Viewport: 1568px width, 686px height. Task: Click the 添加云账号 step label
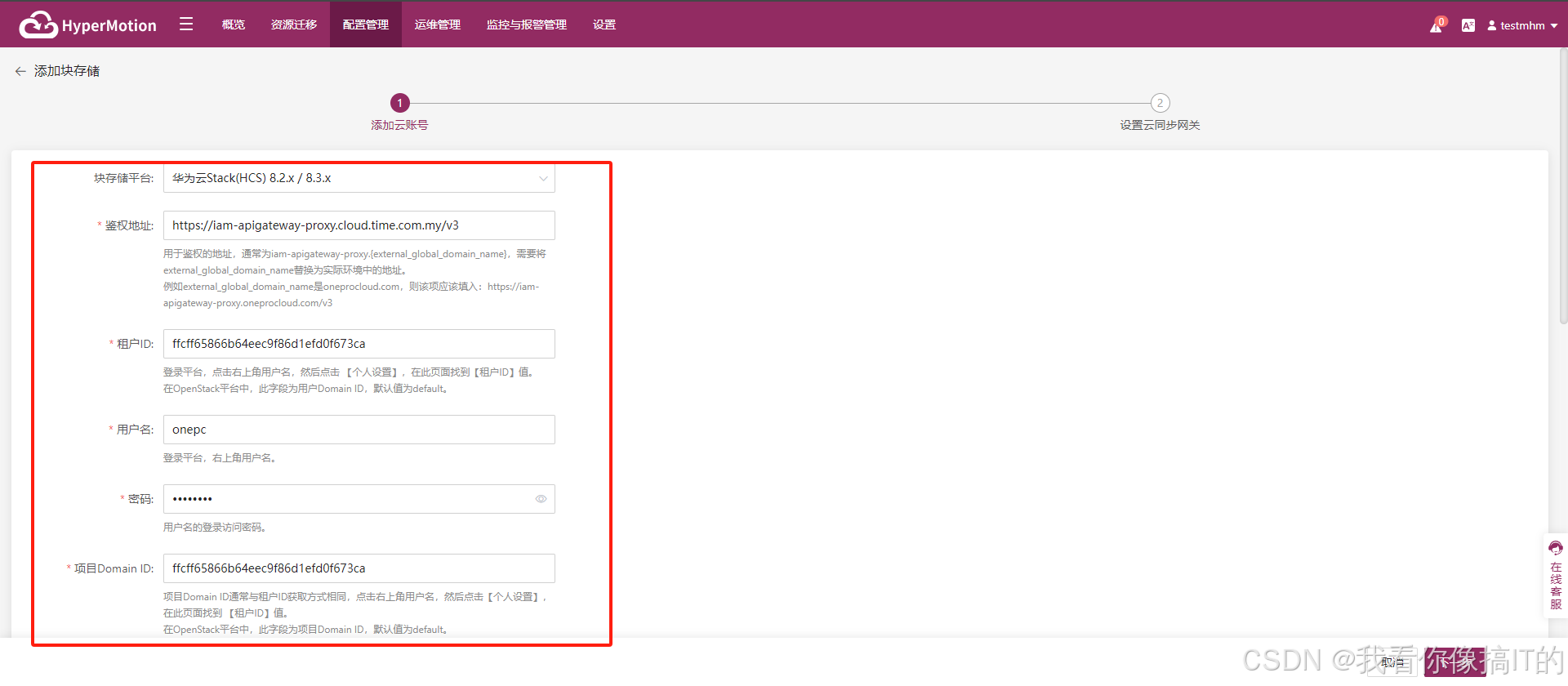[x=399, y=125]
